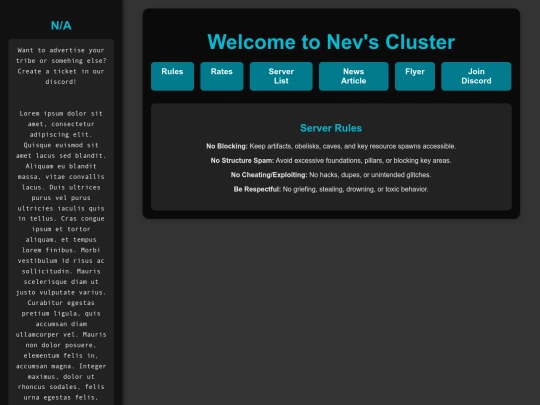
Task: Click the 'N/A' sidebar title
Action: click(x=61, y=25)
